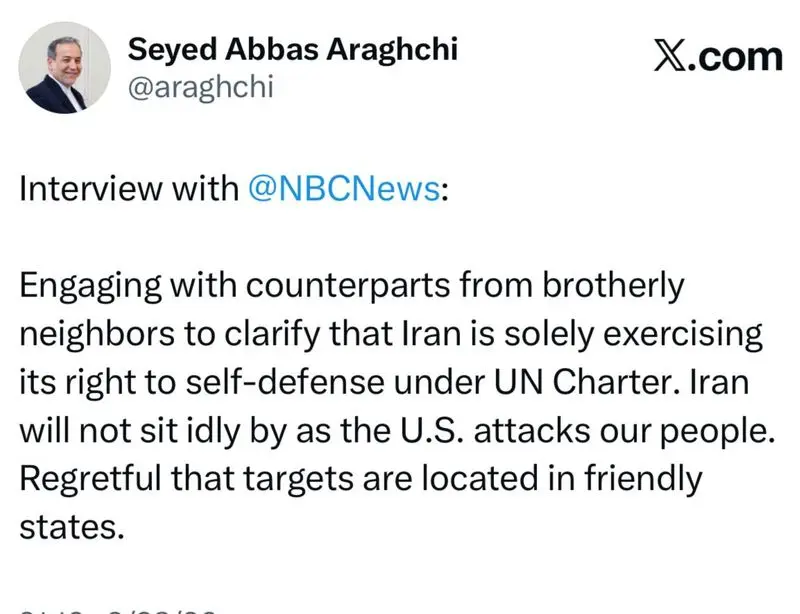The height and width of the screenshot is (614, 800).
Task: Click the ".com" text beside the X logo
Action: coord(740,57)
